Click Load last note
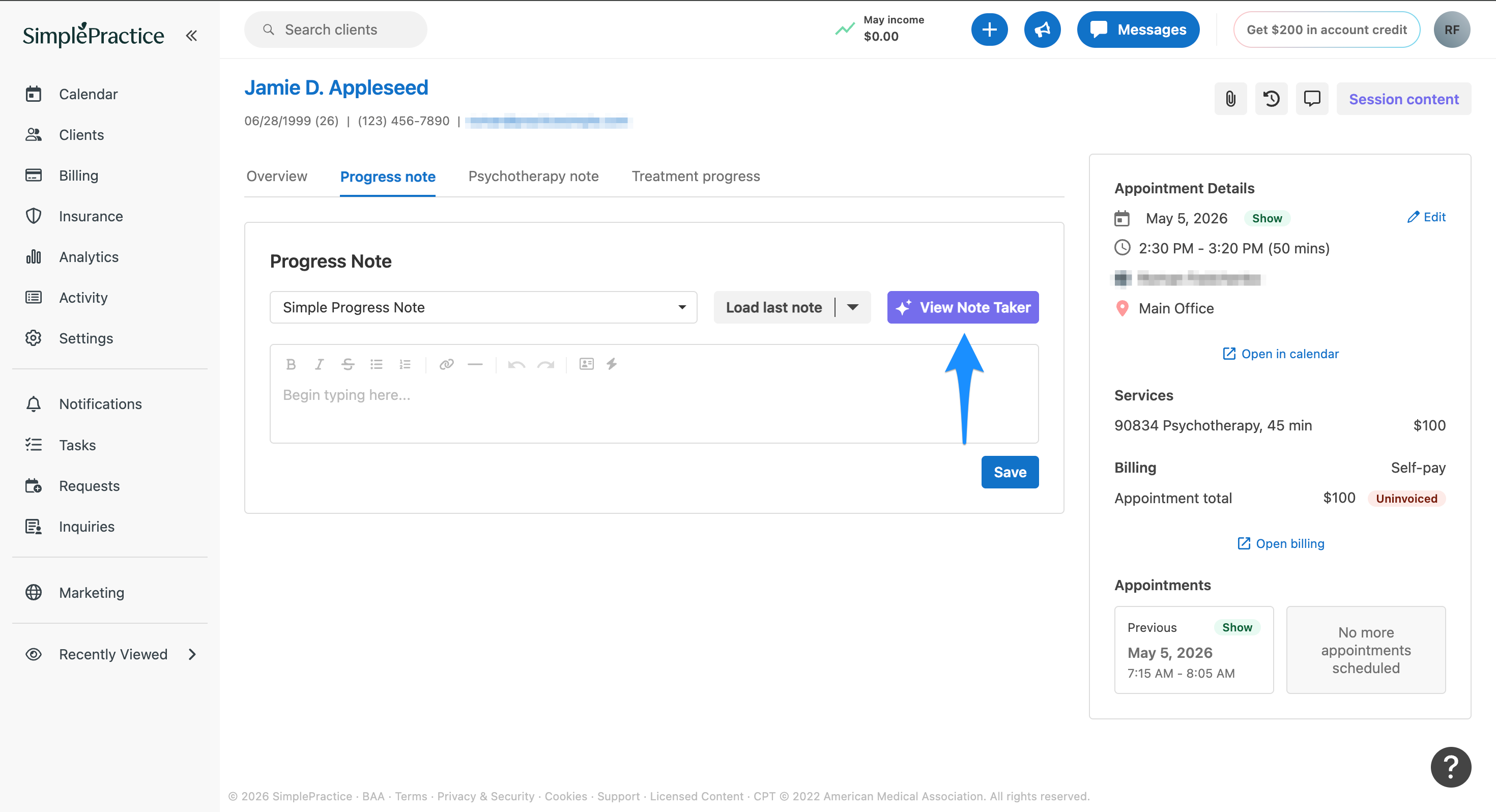1496x812 pixels. tap(773, 307)
